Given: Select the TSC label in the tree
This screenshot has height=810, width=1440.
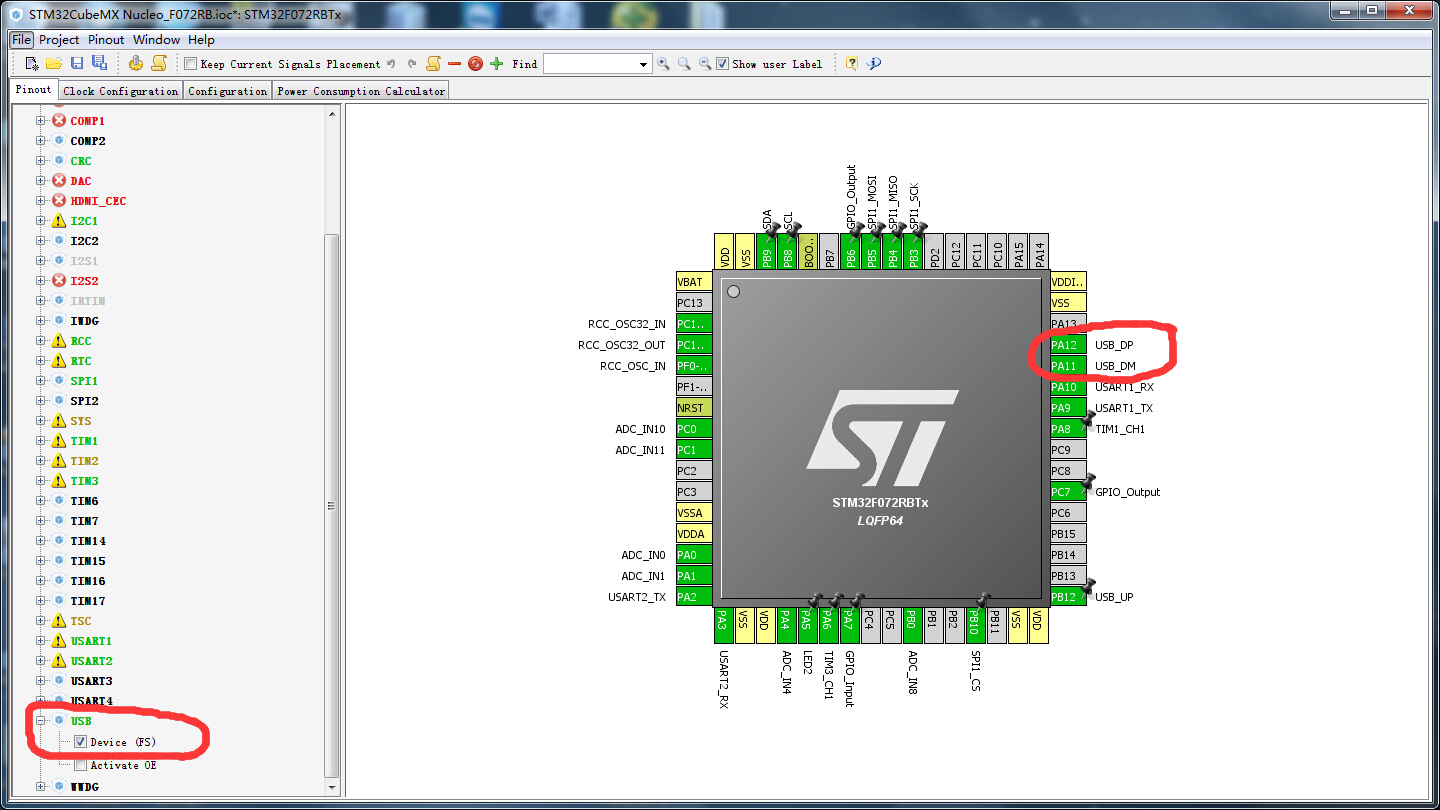Looking at the screenshot, I should (x=81, y=621).
